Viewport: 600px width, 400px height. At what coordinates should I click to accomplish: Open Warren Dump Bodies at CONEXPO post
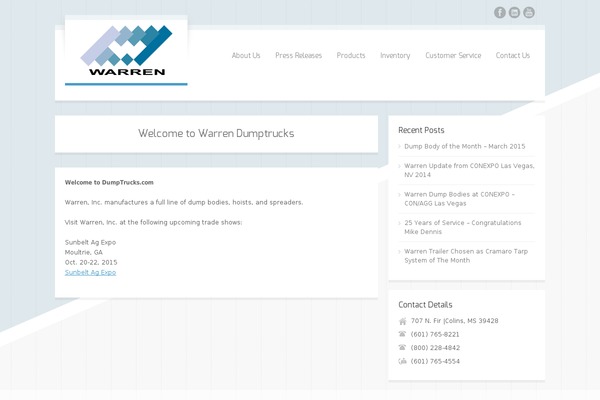tap(460, 199)
